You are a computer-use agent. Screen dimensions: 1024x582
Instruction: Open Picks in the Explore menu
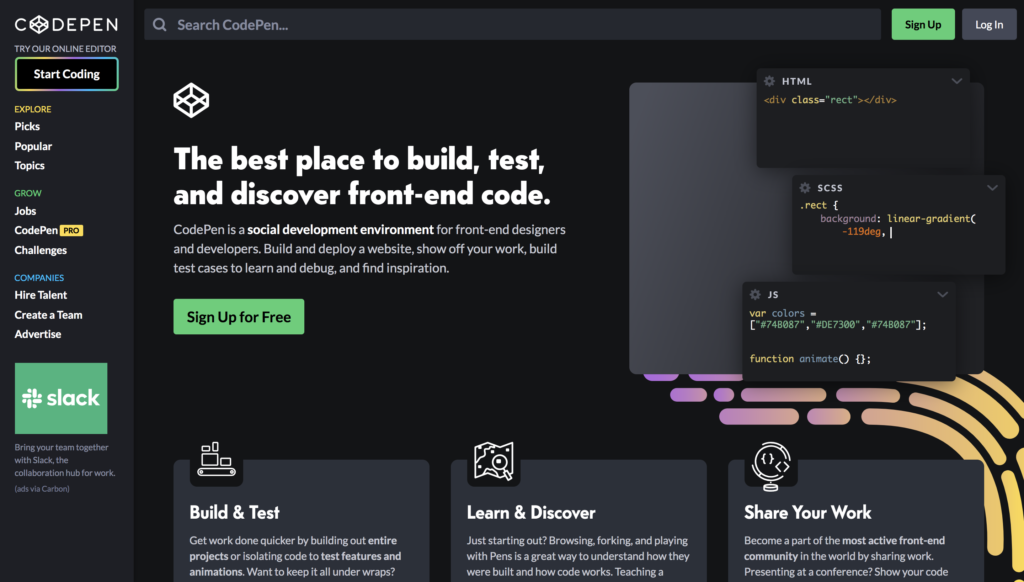27,127
